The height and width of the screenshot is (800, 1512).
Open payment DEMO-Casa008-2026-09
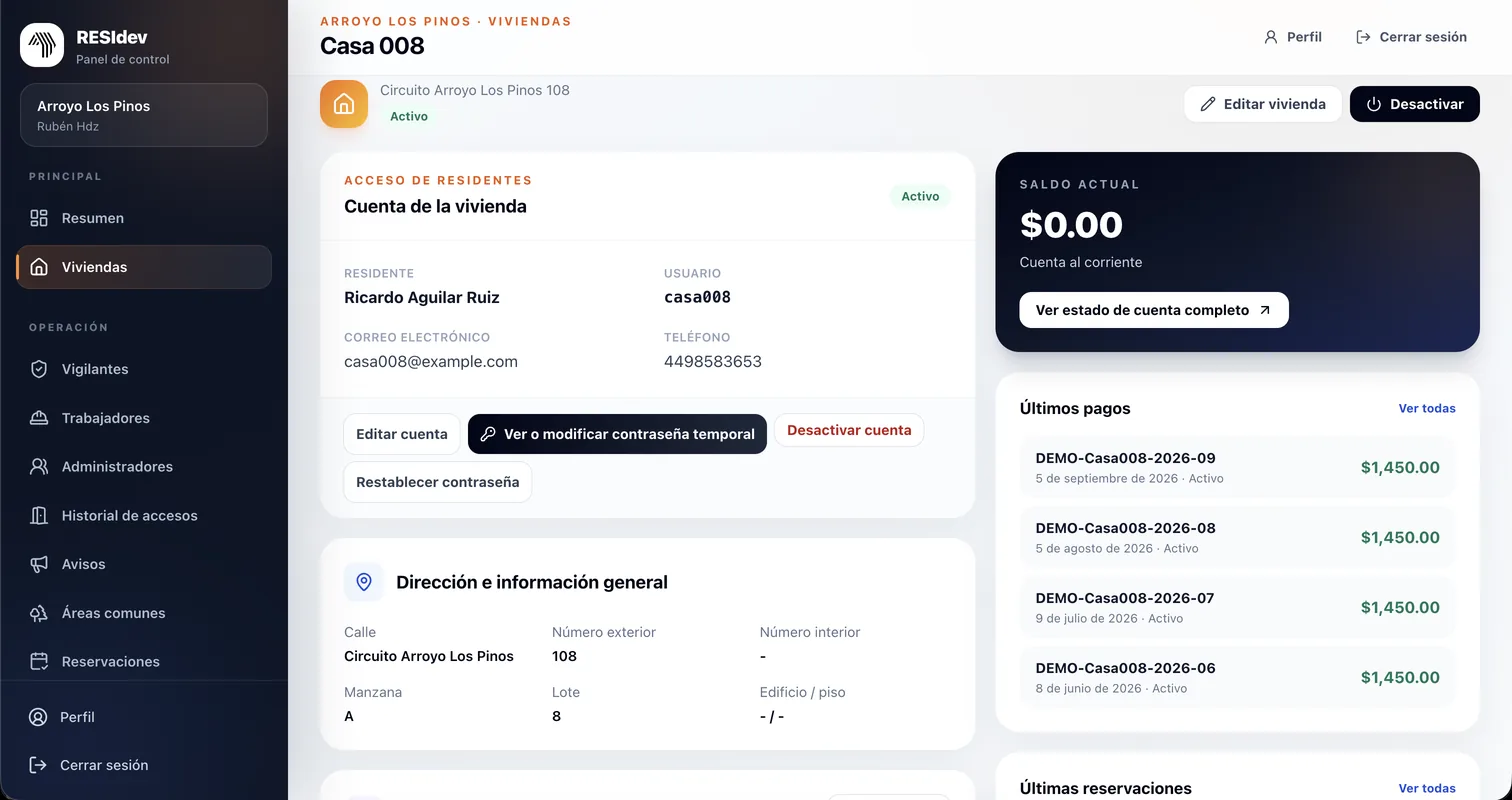(1238, 467)
